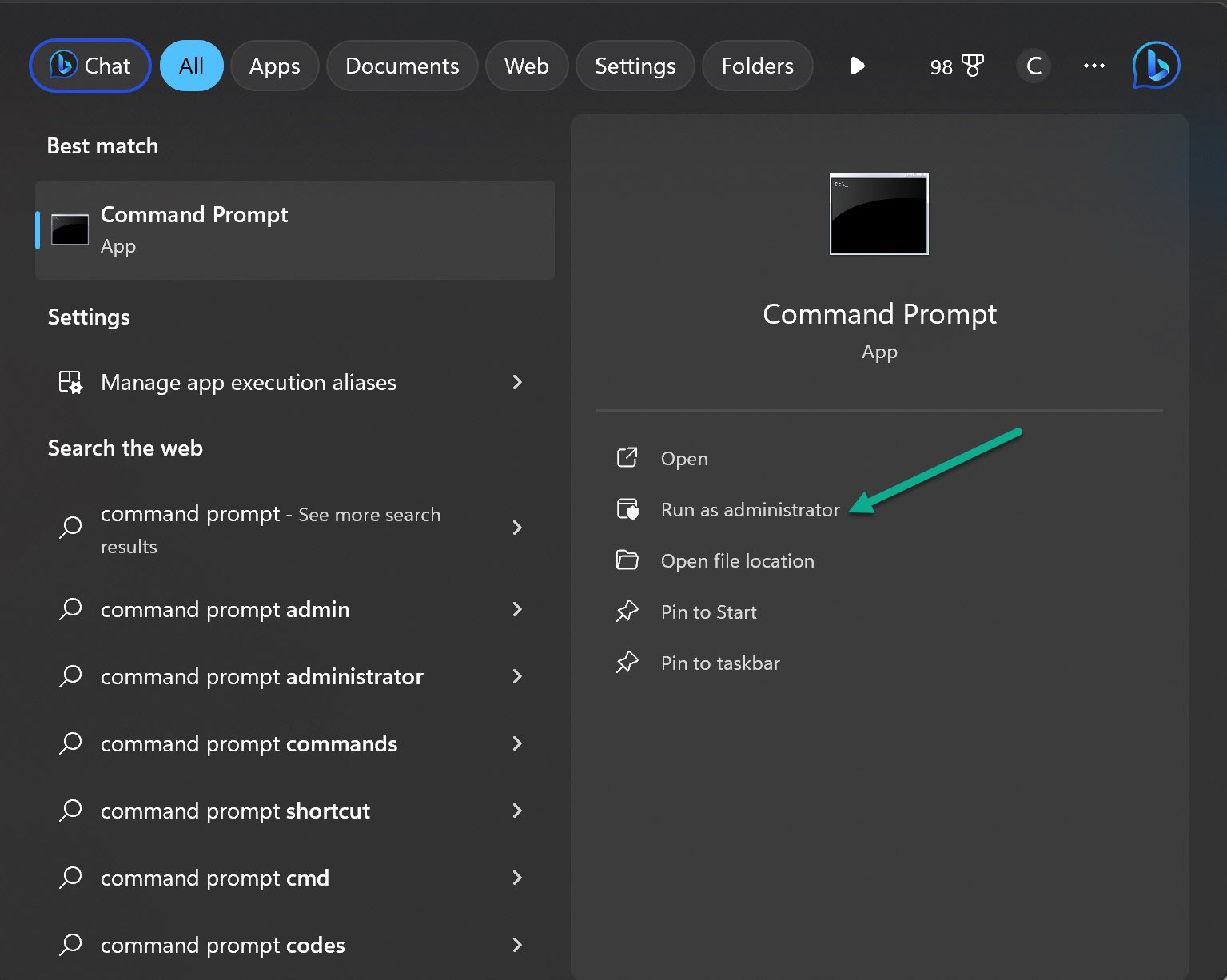Click Open in the preview pane
Screen dimensions: 1227x980
[684, 459]
